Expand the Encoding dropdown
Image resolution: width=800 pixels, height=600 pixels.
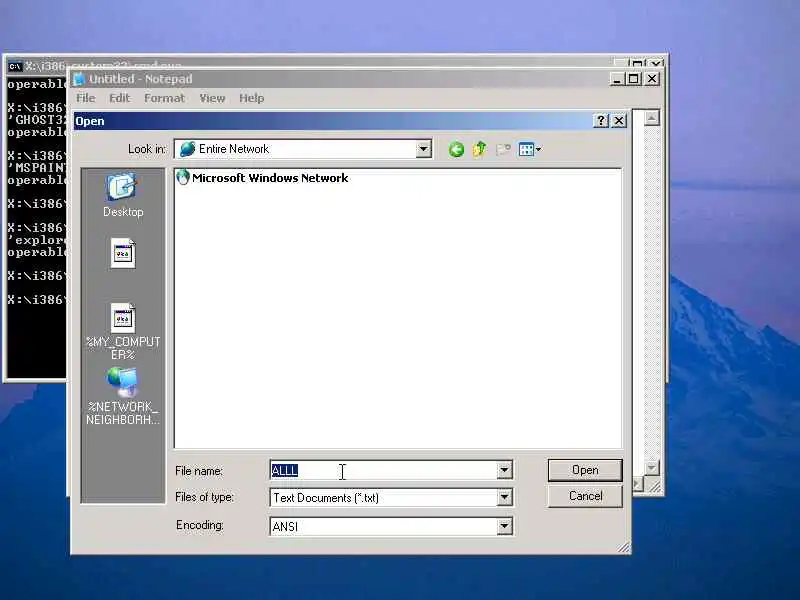point(504,526)
